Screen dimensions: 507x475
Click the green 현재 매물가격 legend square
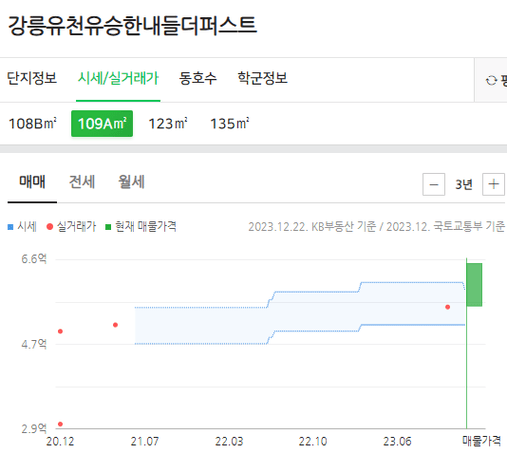(108, 227)
